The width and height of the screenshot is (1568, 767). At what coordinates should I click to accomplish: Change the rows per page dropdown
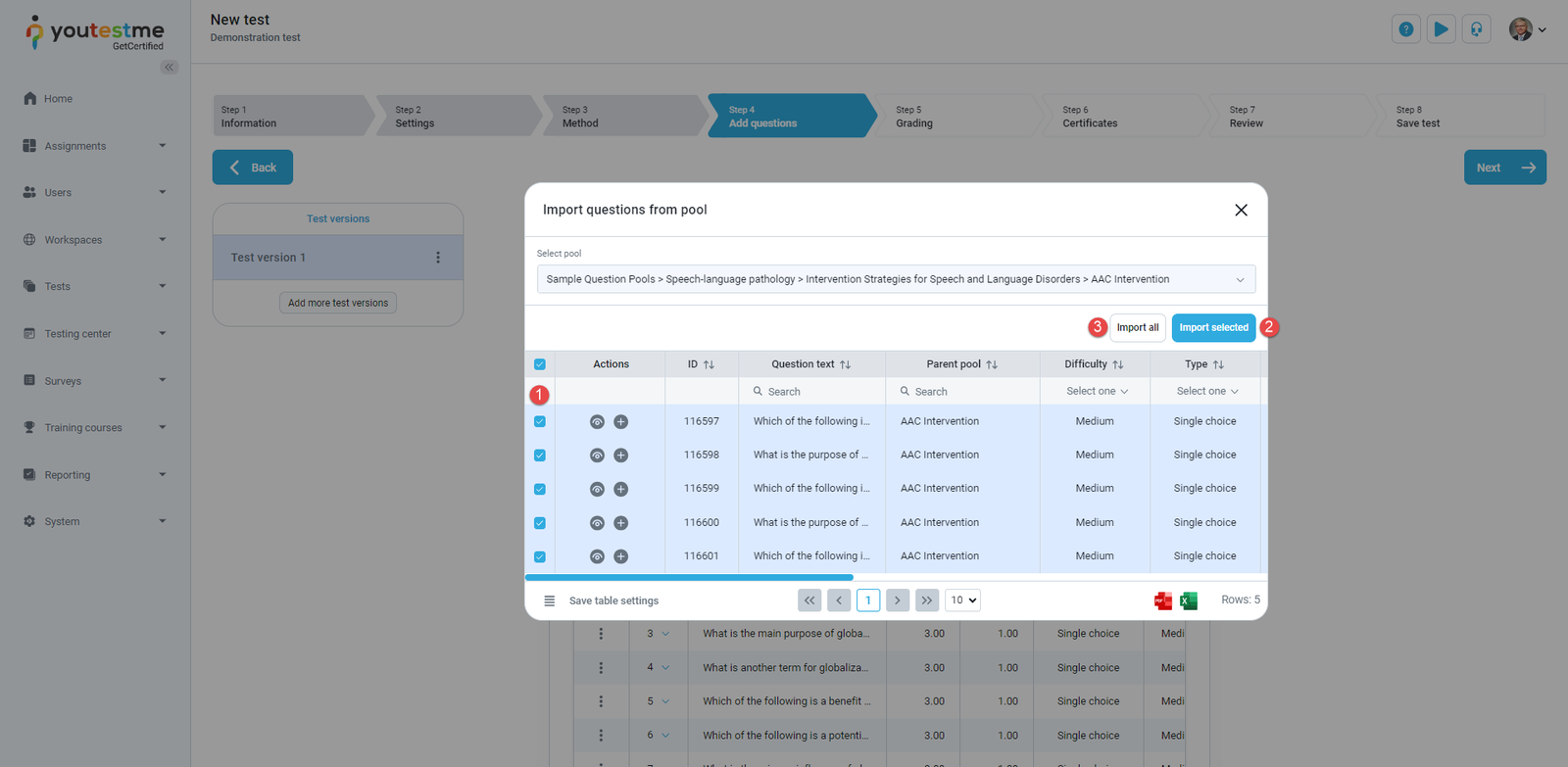962,600
